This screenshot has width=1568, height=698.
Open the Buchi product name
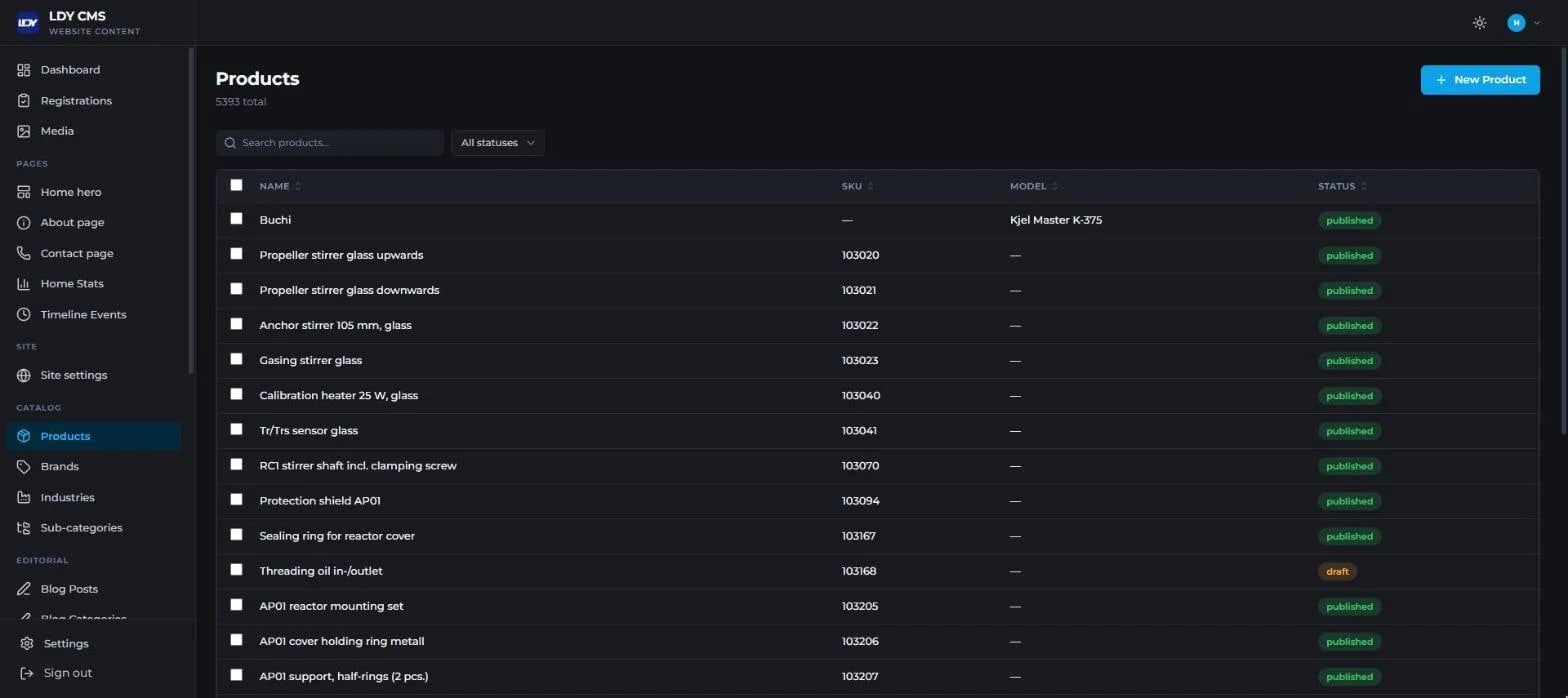pyautogui.click(x=275, y=220)
